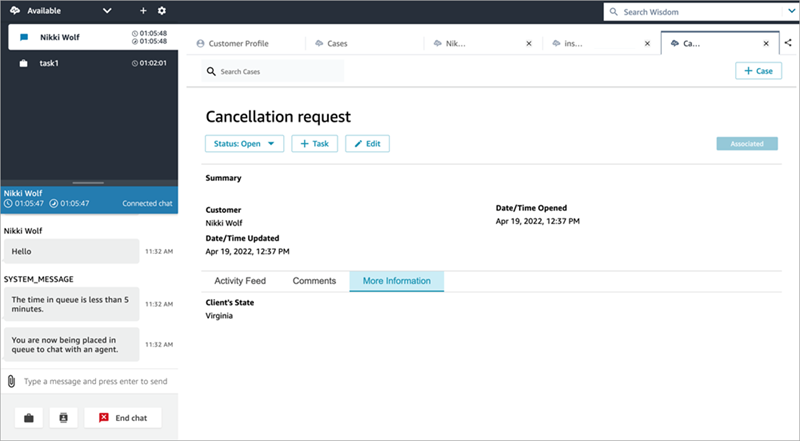800x441 pixels.
Task: Close the 'Nik...' tab
Action: 529,44
